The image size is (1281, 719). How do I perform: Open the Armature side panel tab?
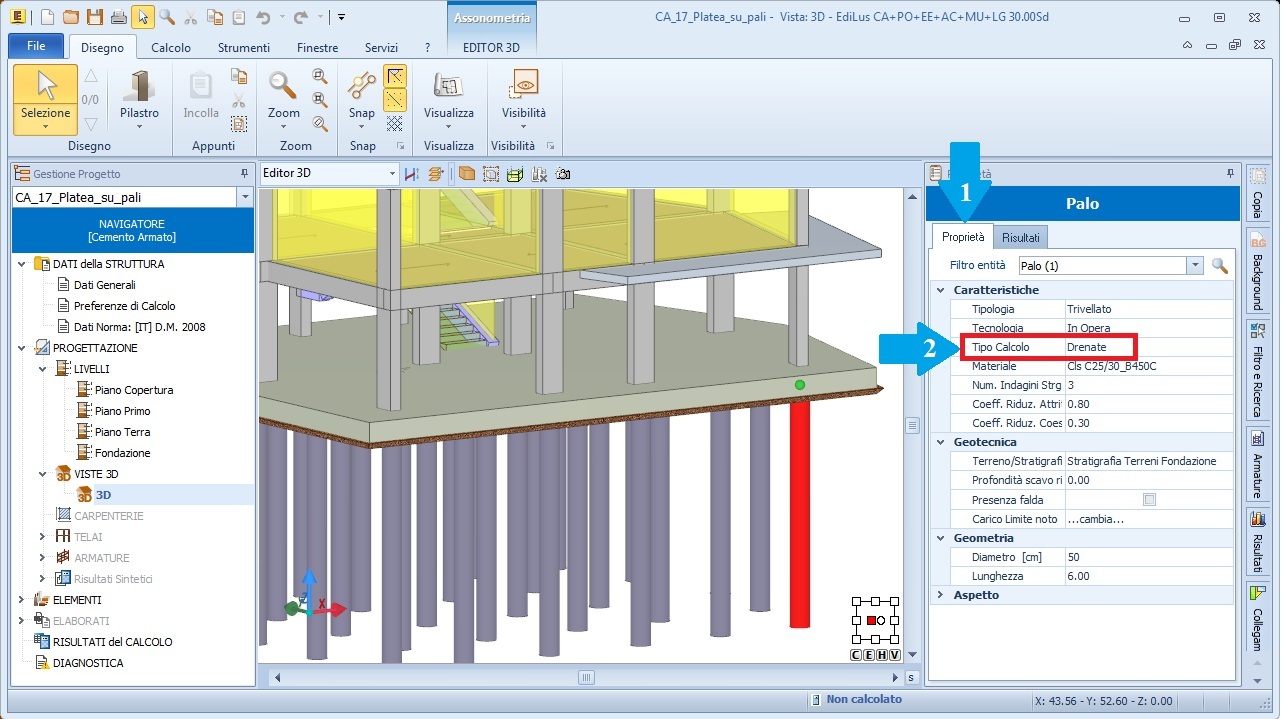[x=1258, y=466]
